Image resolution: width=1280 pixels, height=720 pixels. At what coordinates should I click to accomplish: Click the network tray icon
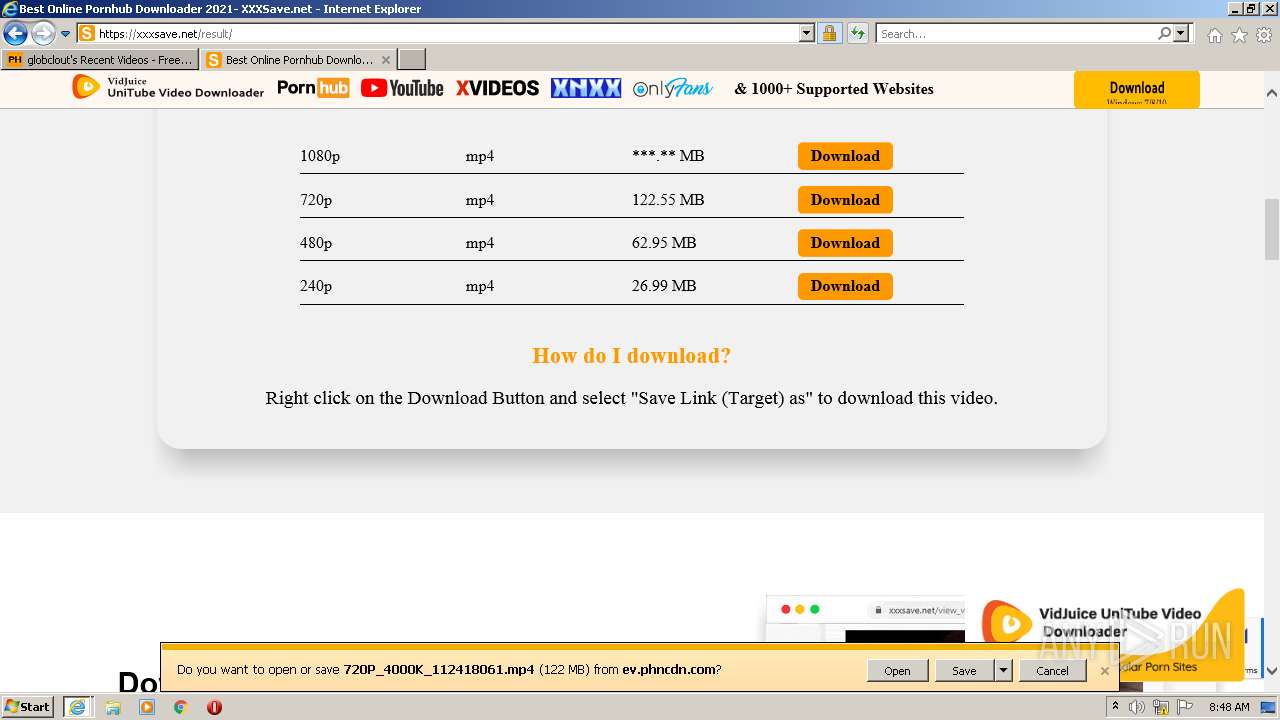[x=1161, y=707]
